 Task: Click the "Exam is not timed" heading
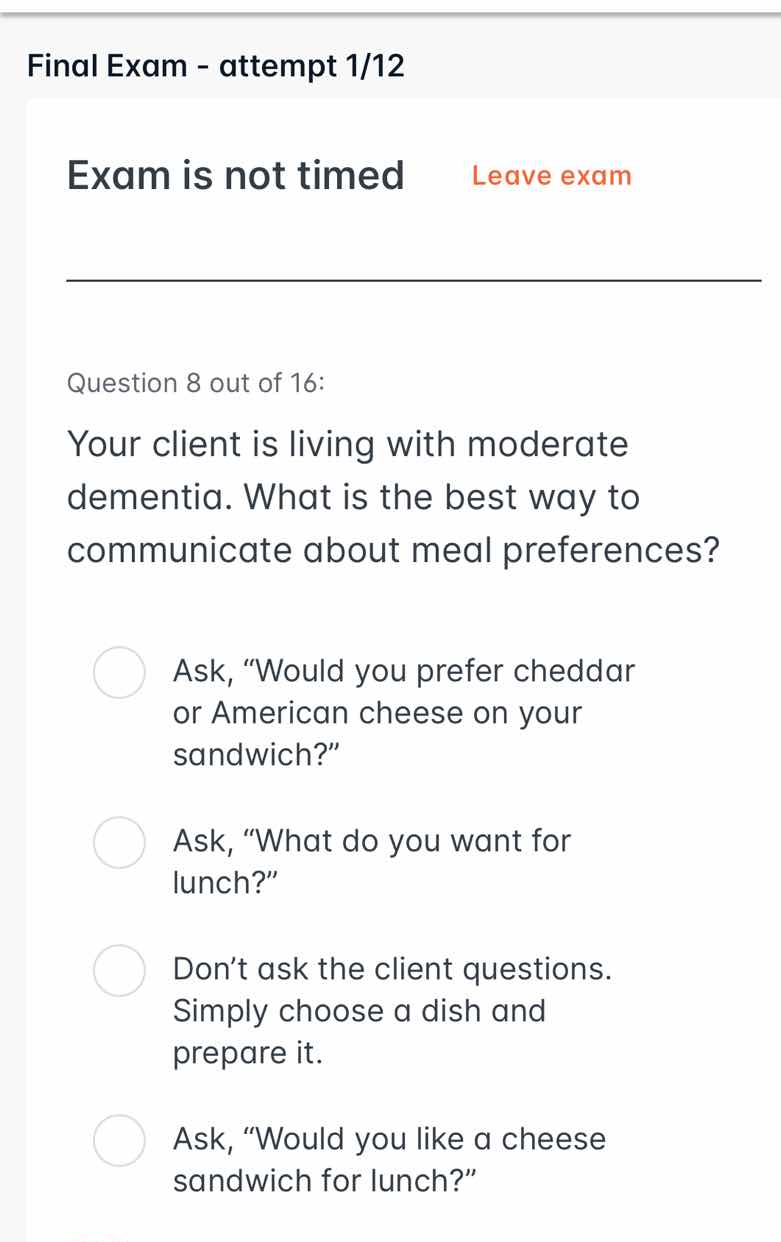click(236, 176)
